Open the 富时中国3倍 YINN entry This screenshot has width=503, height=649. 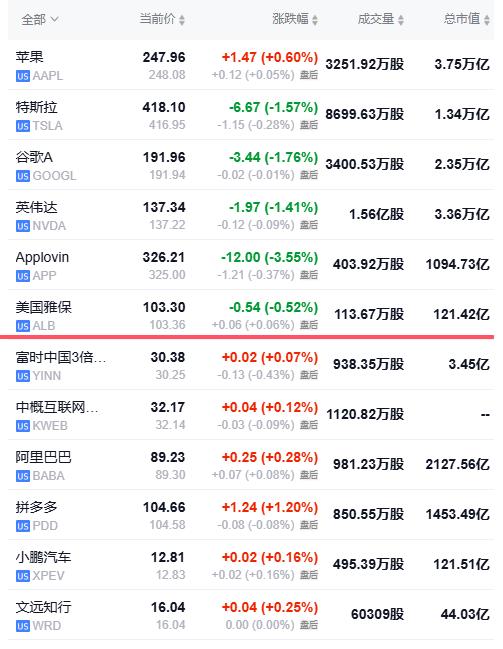(x=251, y=365)
